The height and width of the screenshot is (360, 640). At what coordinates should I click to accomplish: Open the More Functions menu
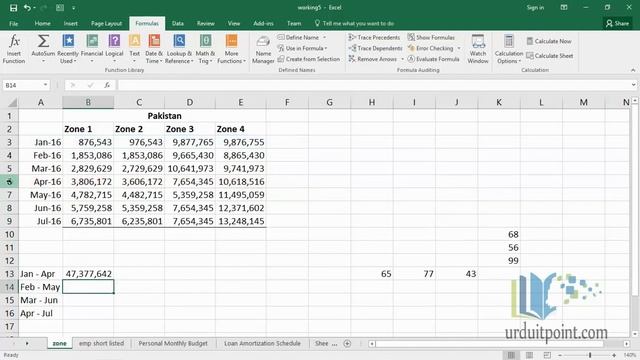(231, 49)
